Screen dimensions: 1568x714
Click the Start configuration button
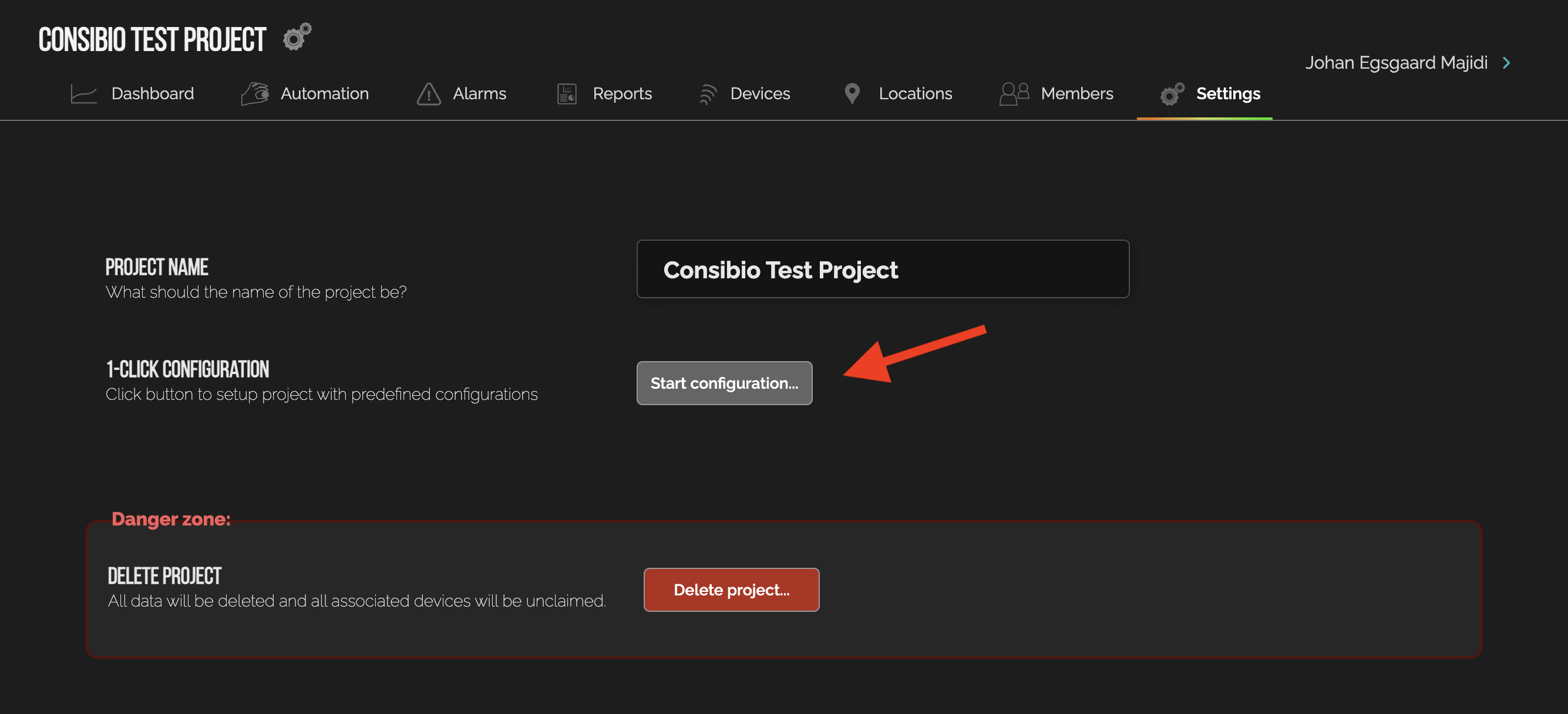[x=724, y=383]
